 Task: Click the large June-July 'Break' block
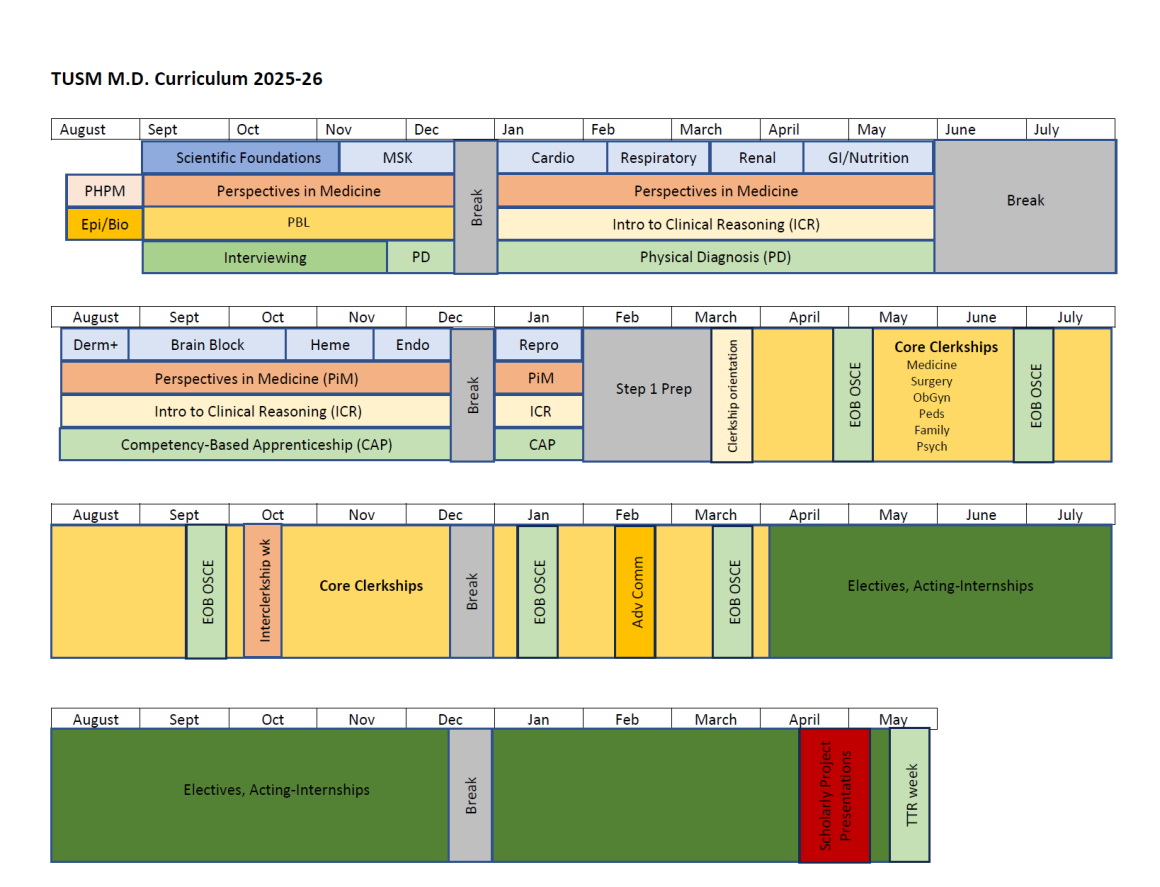click(1025, 207)
